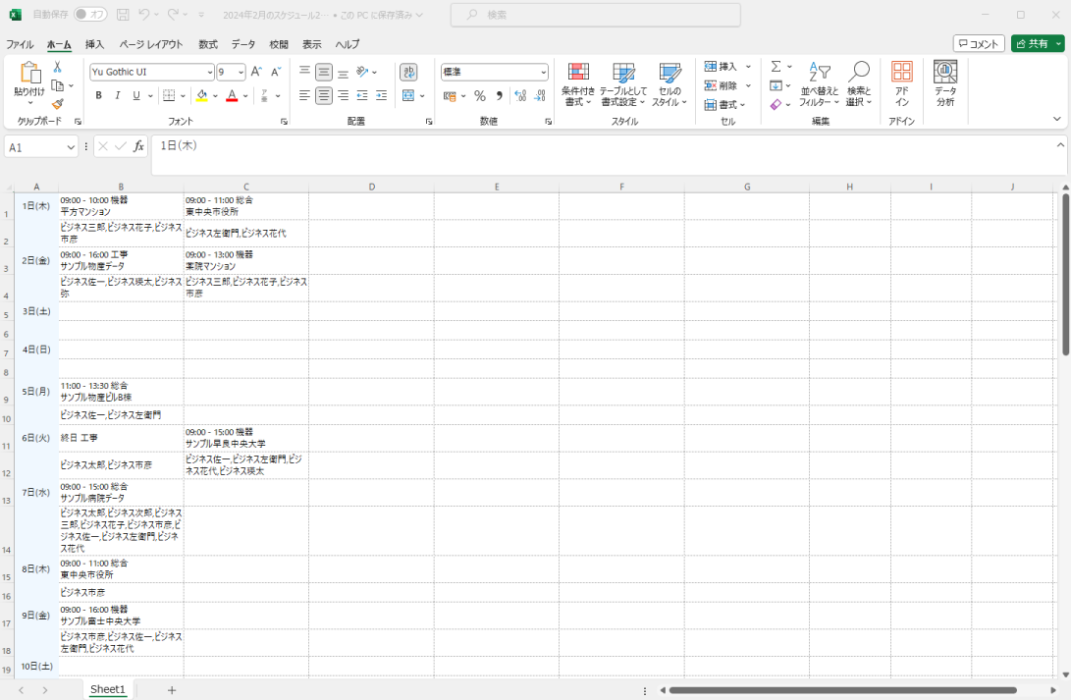Click the アドイン add-ins icon
This screenshot has width=1071, height=700.
pos(902,84)
